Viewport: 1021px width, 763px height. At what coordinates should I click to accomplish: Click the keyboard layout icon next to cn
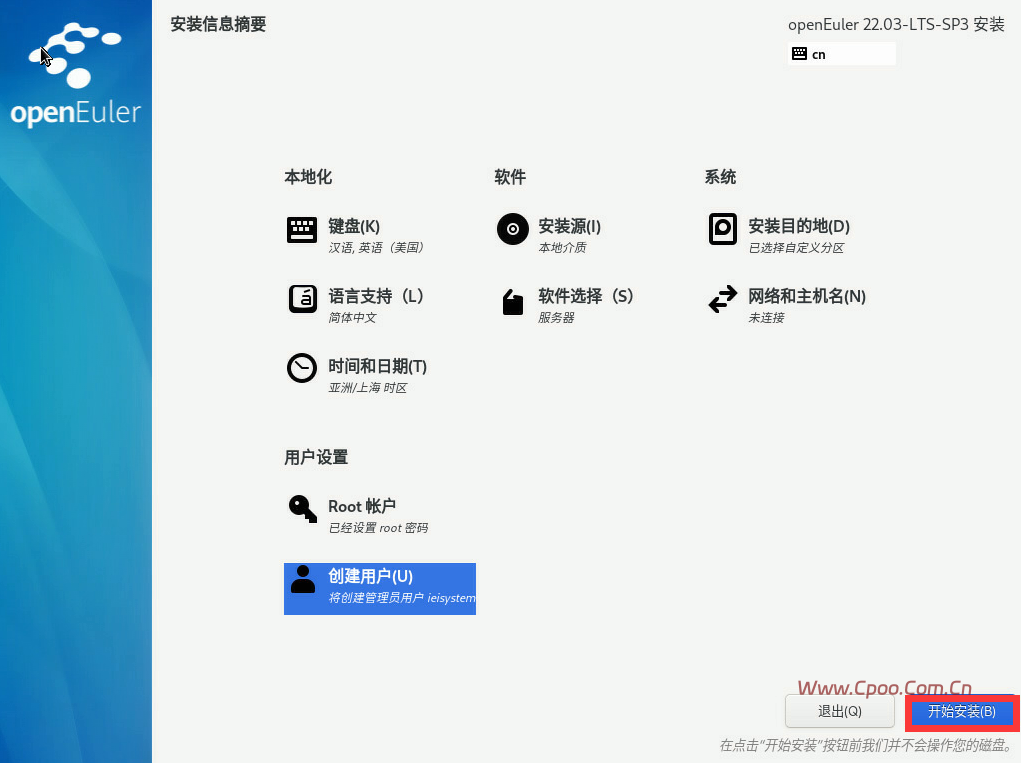(799, 53)
